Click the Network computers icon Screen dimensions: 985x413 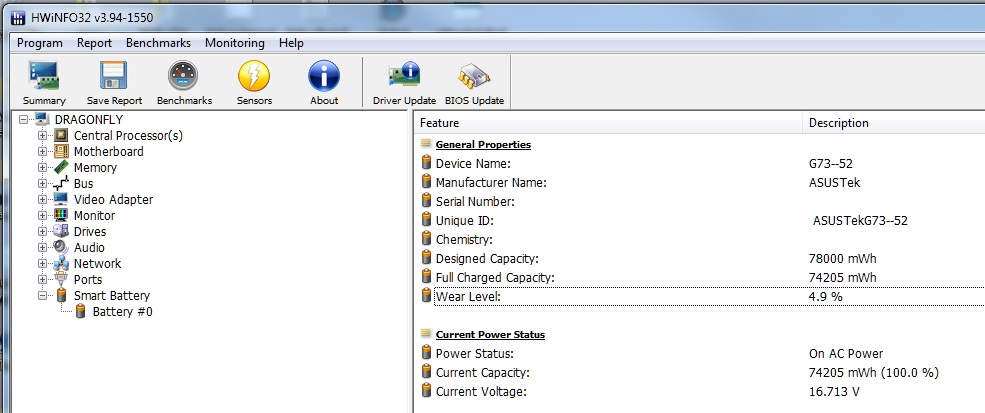click(61, 263)
